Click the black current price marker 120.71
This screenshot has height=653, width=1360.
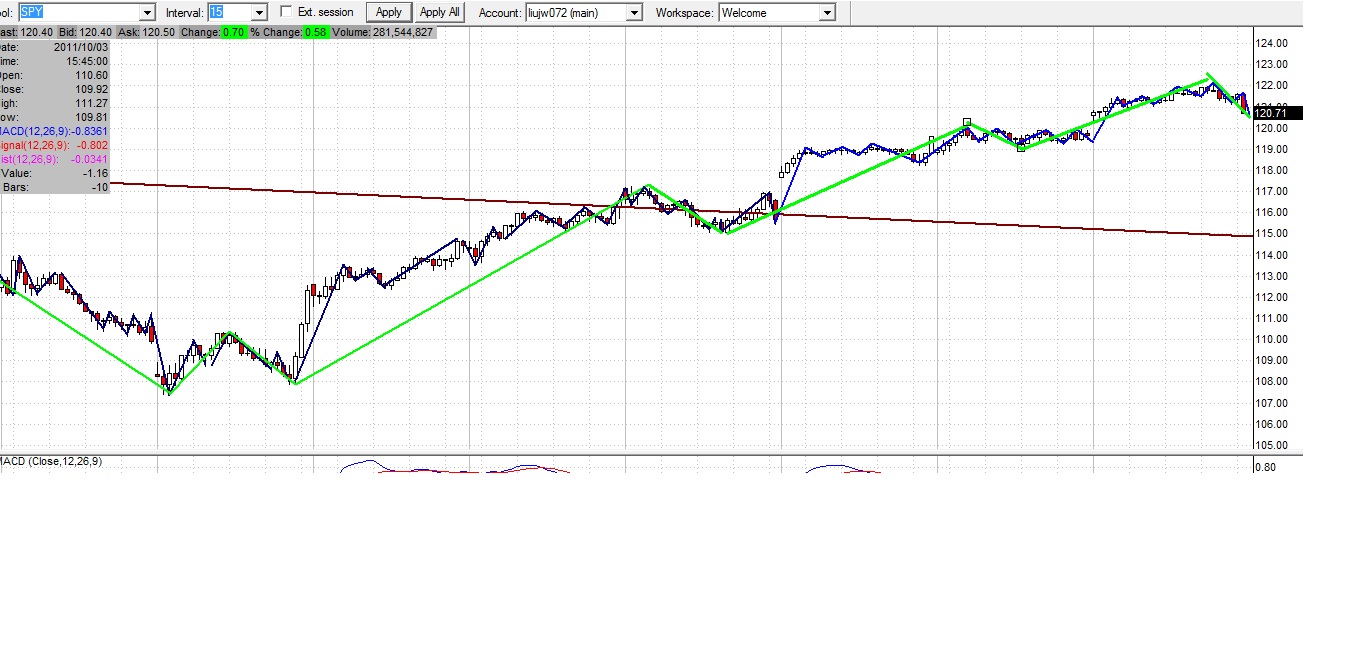pos(1276,113)
